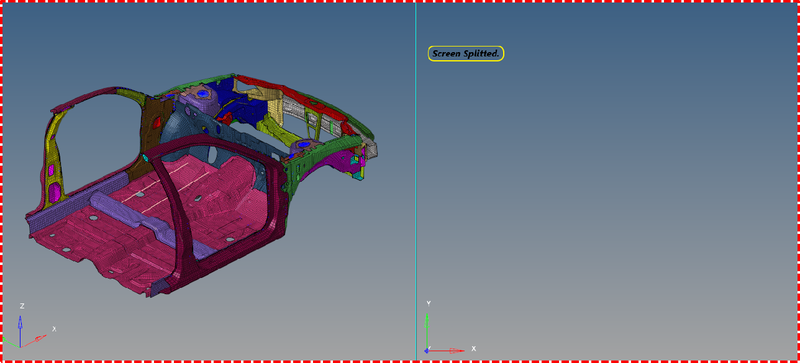The image size is (800, 363).
Task: Click the cyan vertical split divider line
Action: tap(416, 181)
